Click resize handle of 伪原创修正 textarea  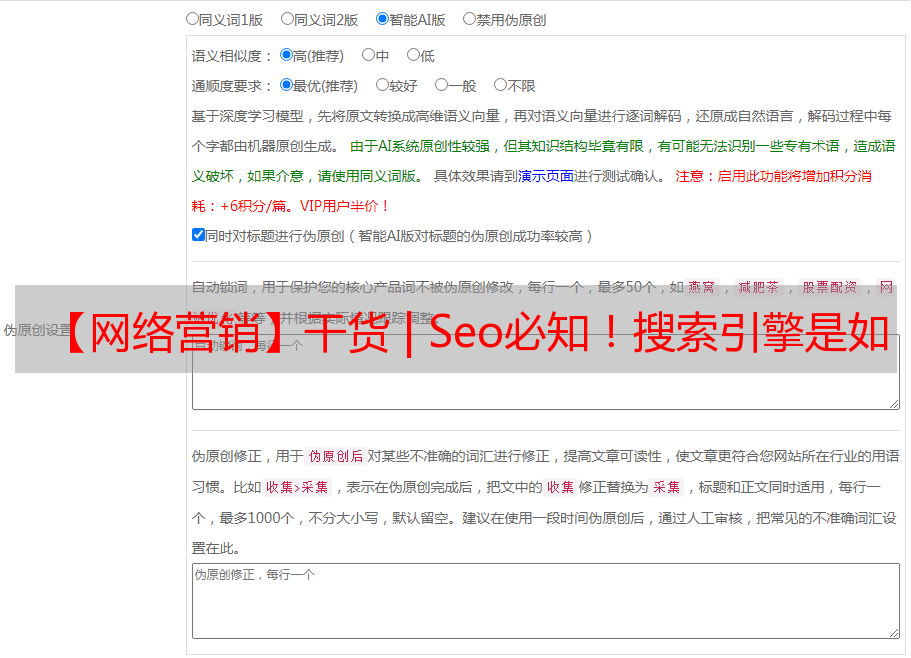point(894,633)
